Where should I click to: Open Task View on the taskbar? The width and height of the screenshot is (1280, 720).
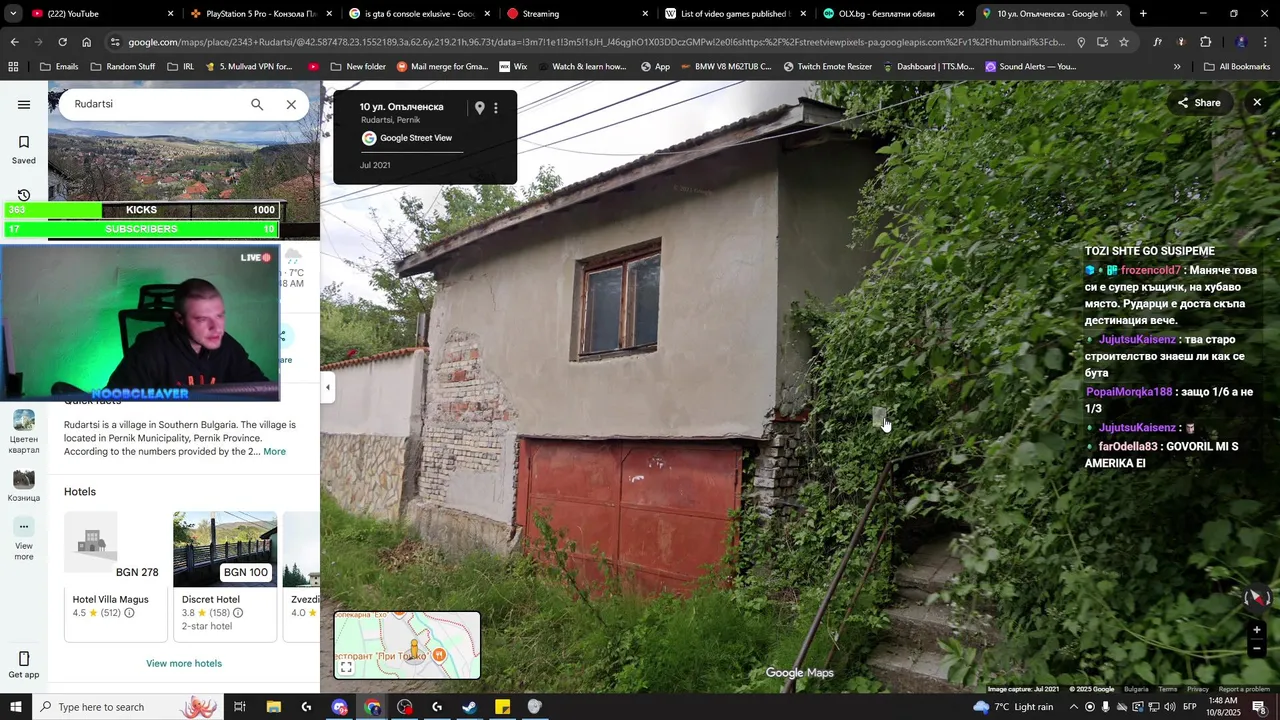[x=240, y=707]
